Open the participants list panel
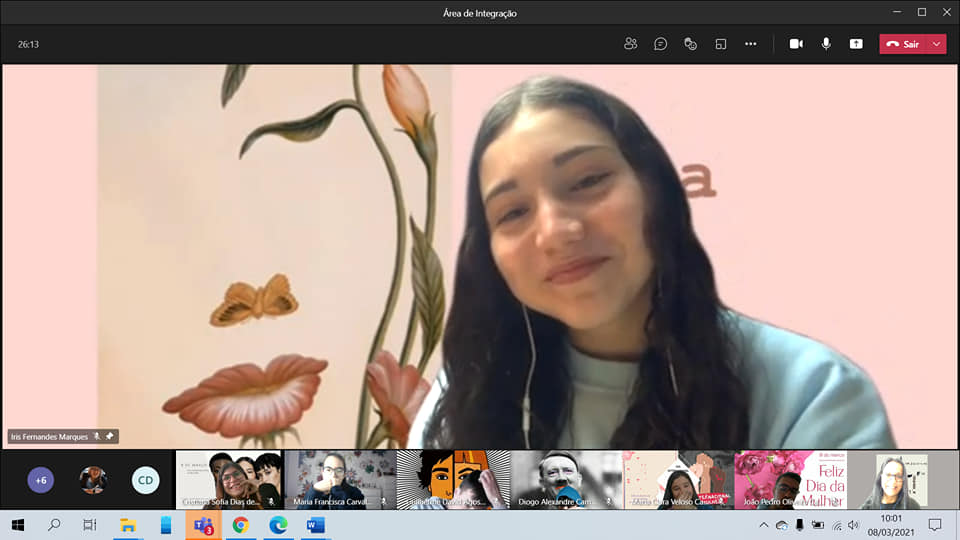The height and width of the screenshot is (540, 960). (630, 44)
